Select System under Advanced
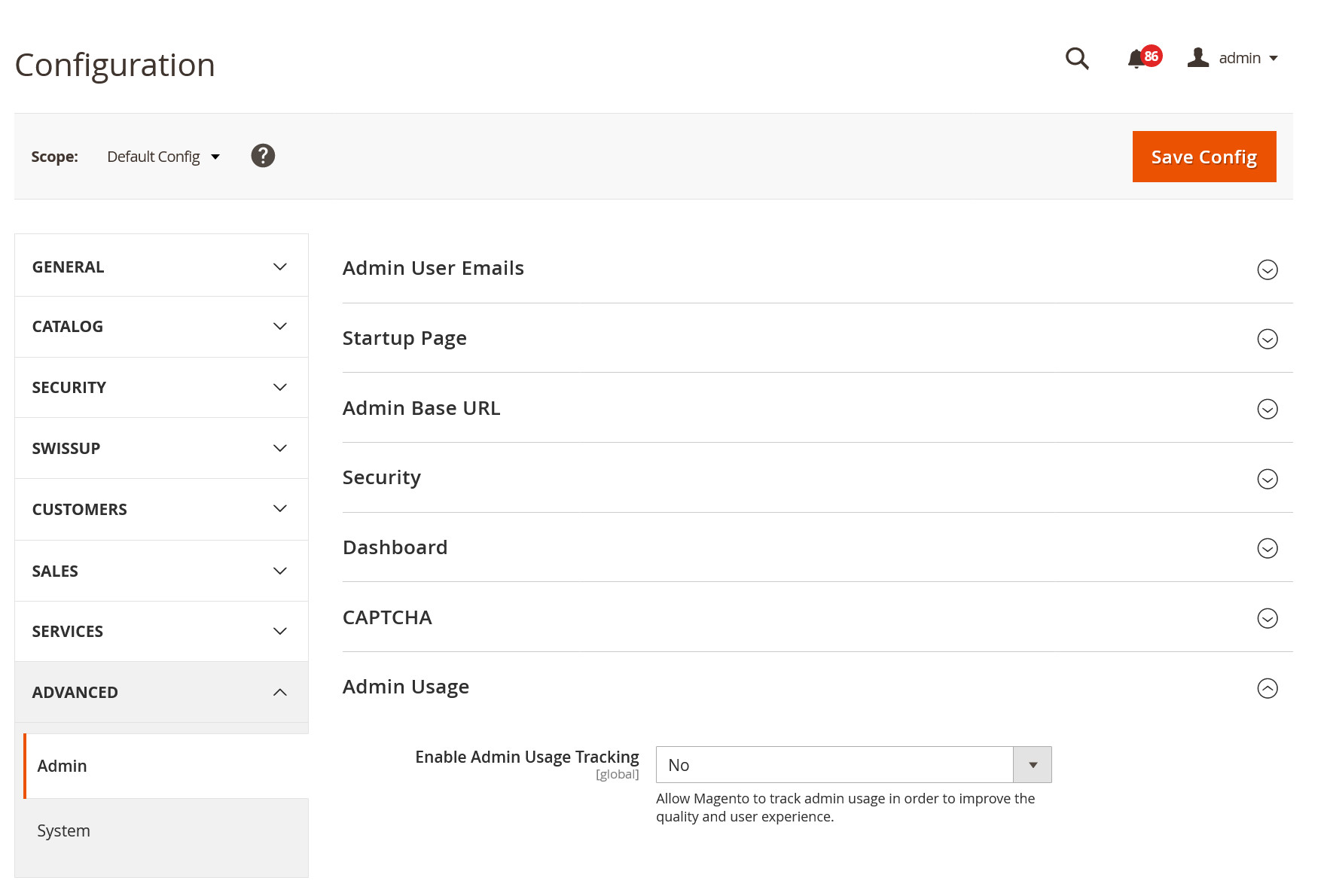The height and width of the screenshot is (896, 1327). pos(64,830)
